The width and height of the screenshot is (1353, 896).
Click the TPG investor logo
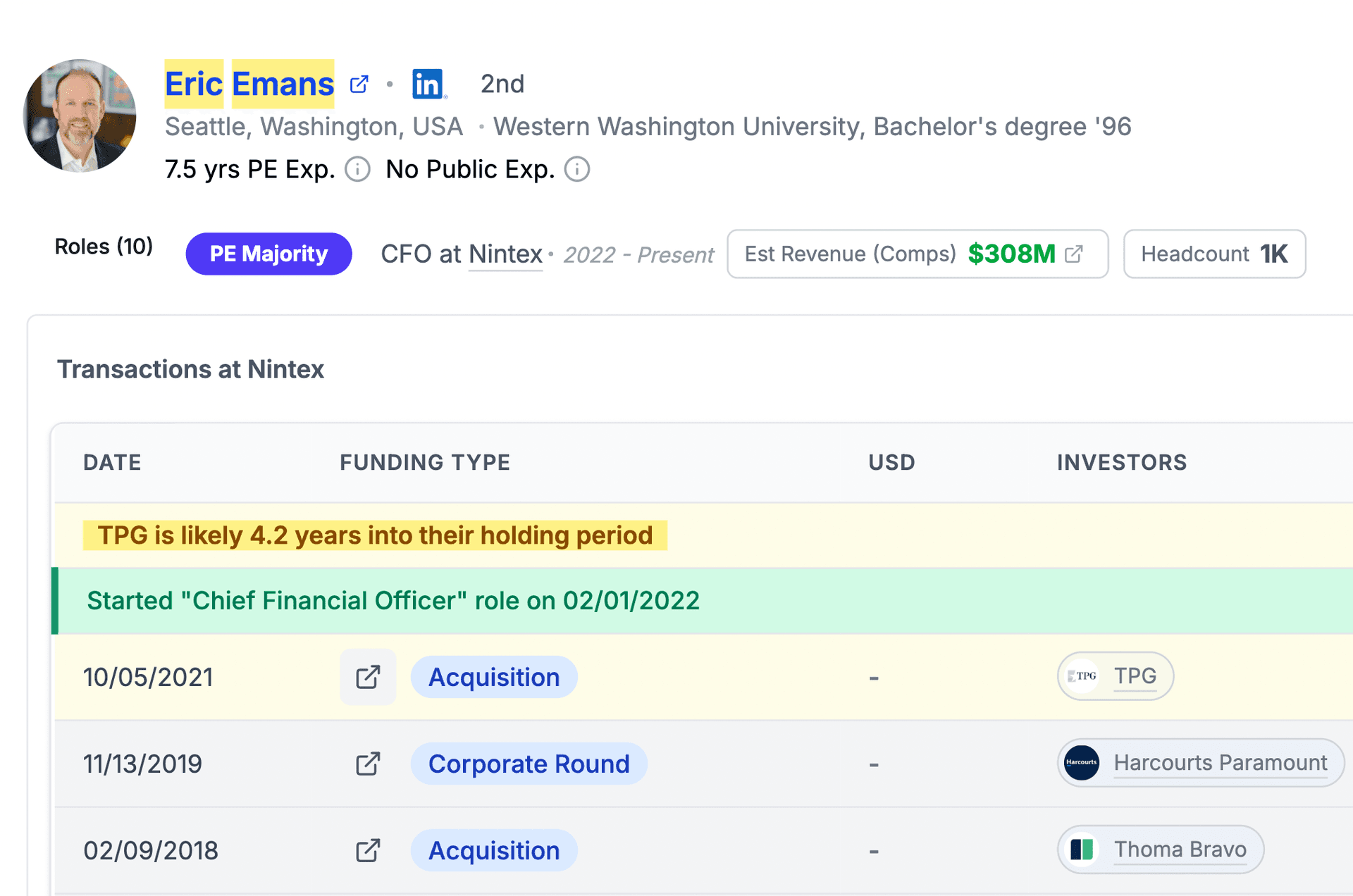(x=1082, y=676)
